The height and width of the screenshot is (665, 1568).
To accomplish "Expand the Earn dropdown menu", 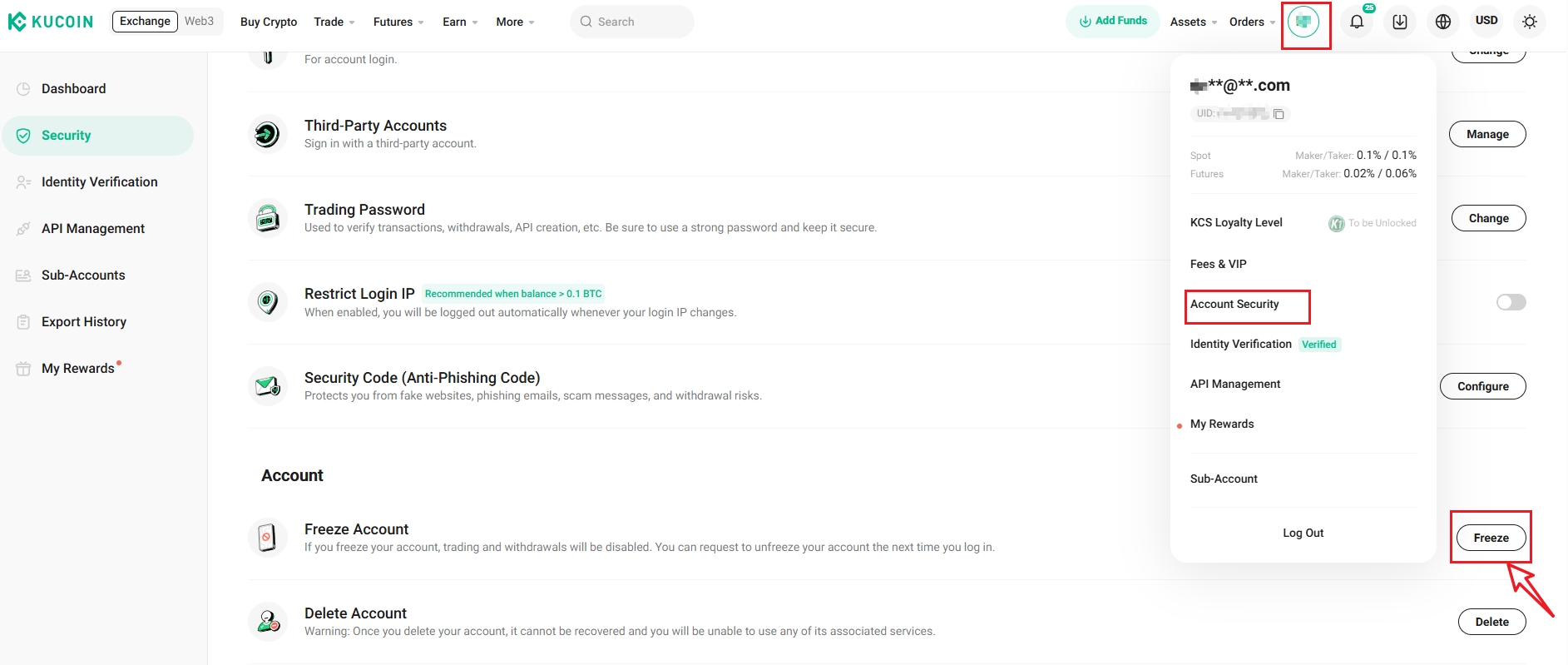I will coord(460,22).
